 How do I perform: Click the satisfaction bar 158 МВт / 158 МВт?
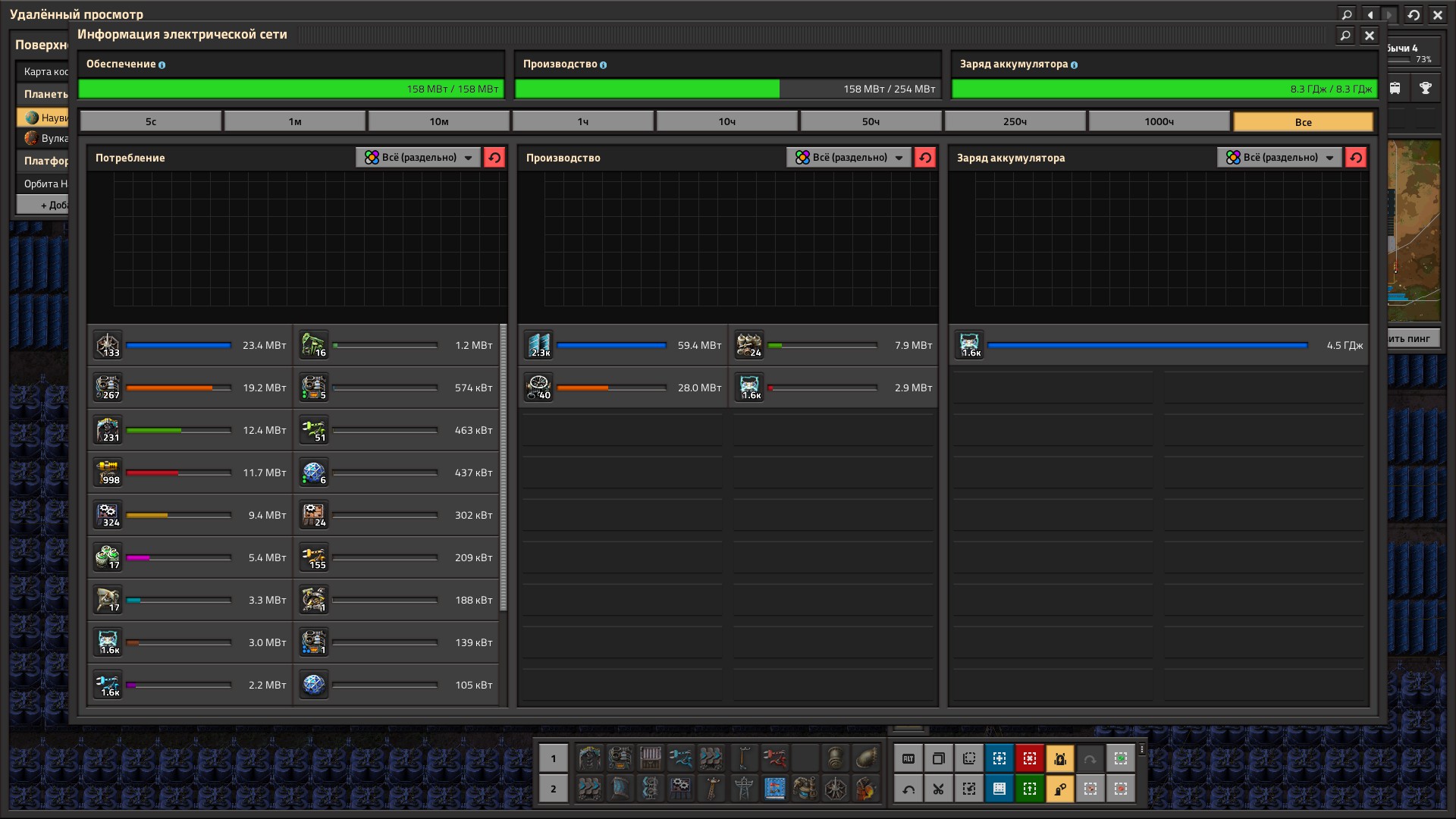tap(291, 89)
